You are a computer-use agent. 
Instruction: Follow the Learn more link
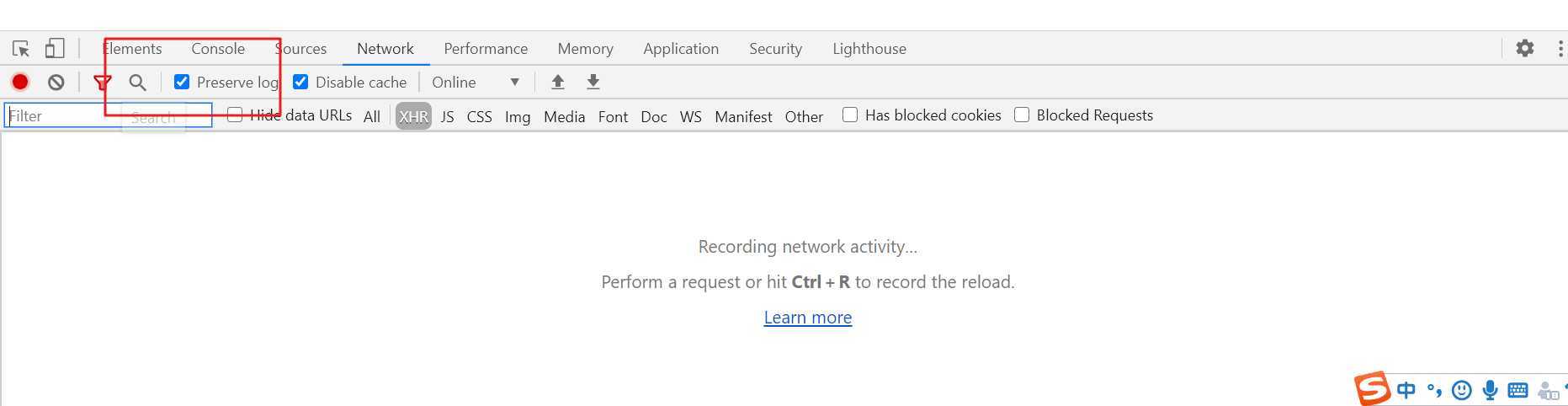coord(808,318)
